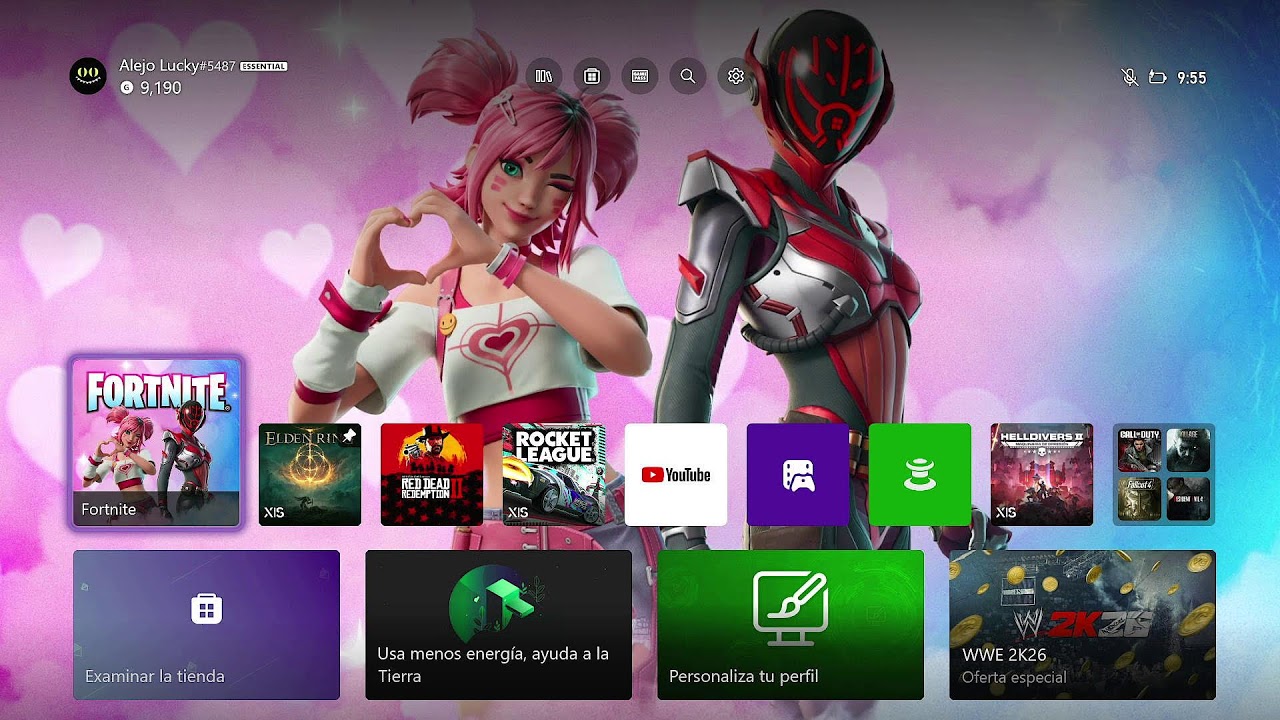Launch the Rocket League tile

click(554, 474)
